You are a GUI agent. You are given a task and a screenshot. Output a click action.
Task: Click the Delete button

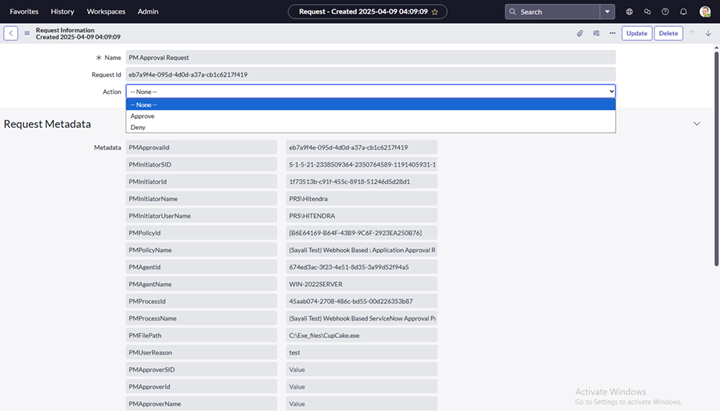(668, 33)
